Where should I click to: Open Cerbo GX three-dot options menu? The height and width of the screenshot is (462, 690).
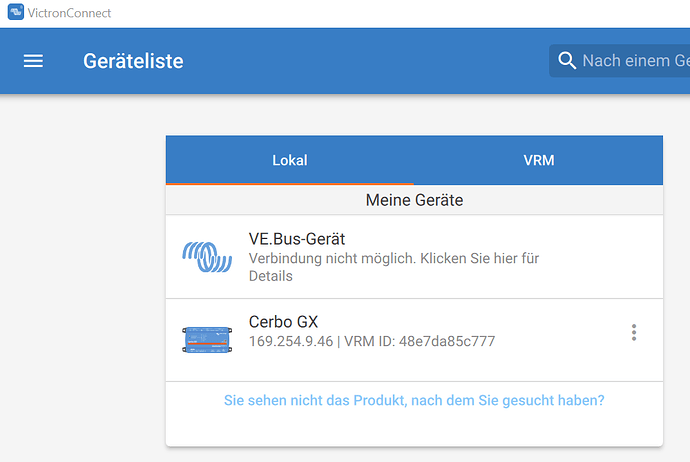click(634, 333)
